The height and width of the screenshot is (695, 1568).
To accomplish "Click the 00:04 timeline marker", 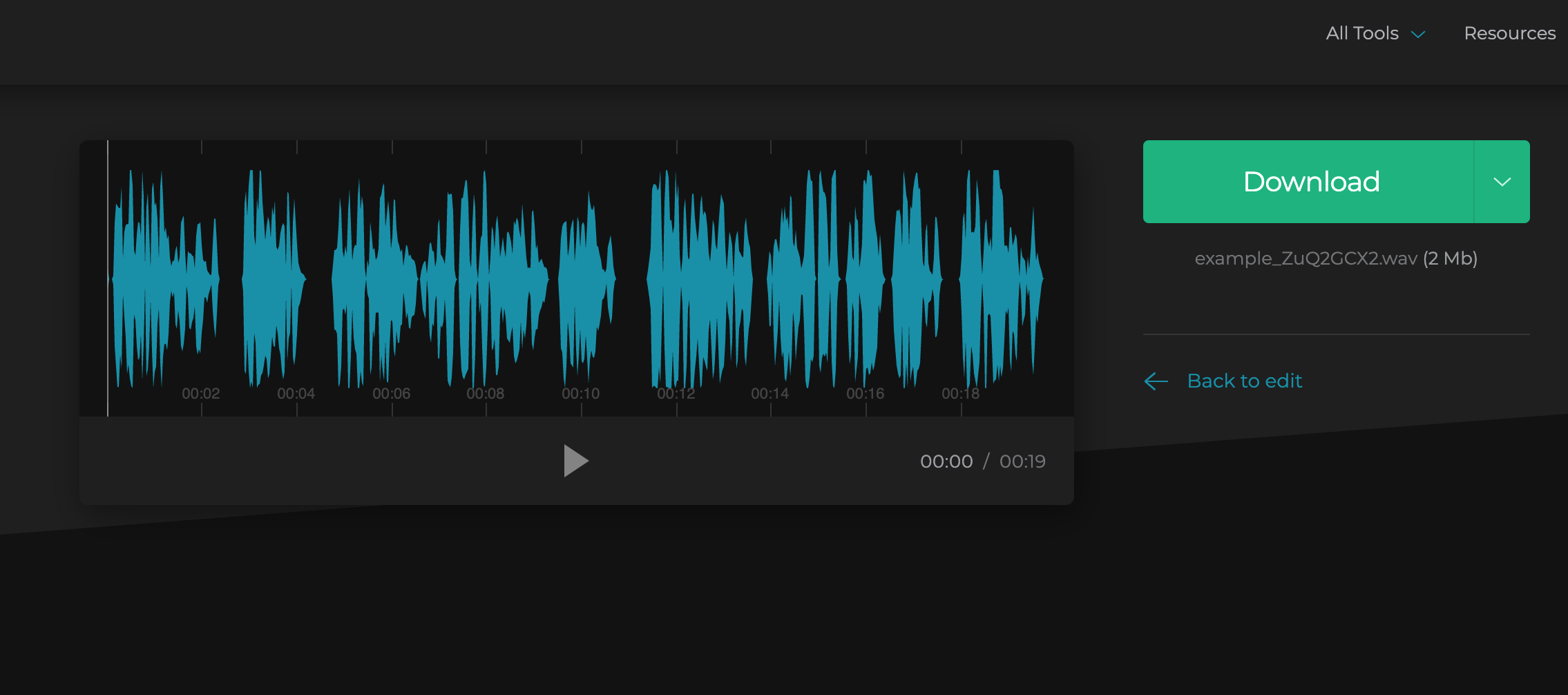I will [x=296, y=393].
